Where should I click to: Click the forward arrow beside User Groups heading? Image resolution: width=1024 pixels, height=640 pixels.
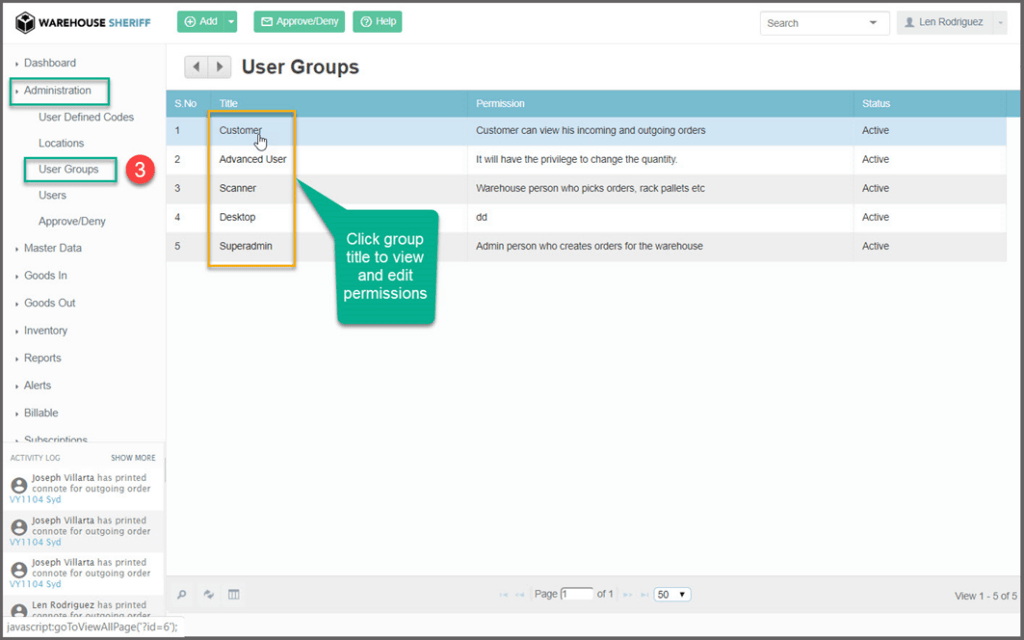tap(220, 67)
